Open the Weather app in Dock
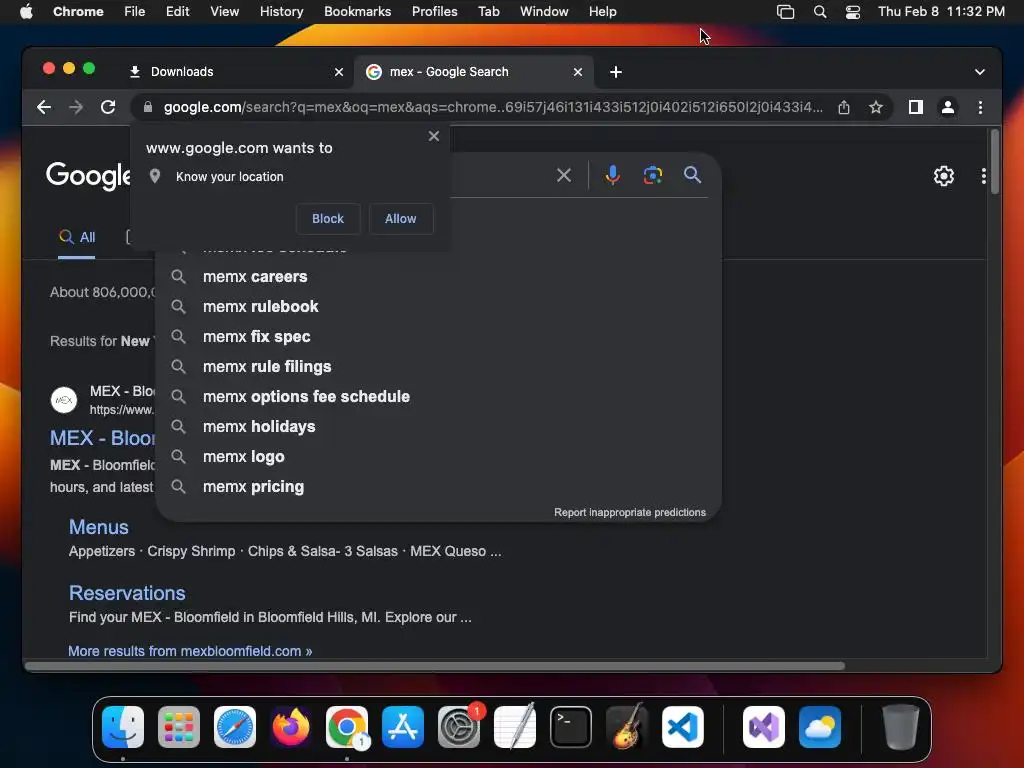Screen dimensions: 1024x768 pos(820,727)
